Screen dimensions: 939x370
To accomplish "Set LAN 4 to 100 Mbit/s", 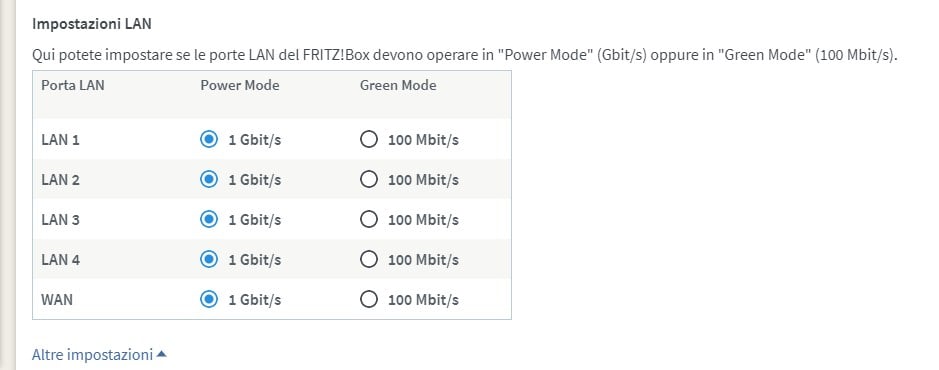I will tap(369, 259).
